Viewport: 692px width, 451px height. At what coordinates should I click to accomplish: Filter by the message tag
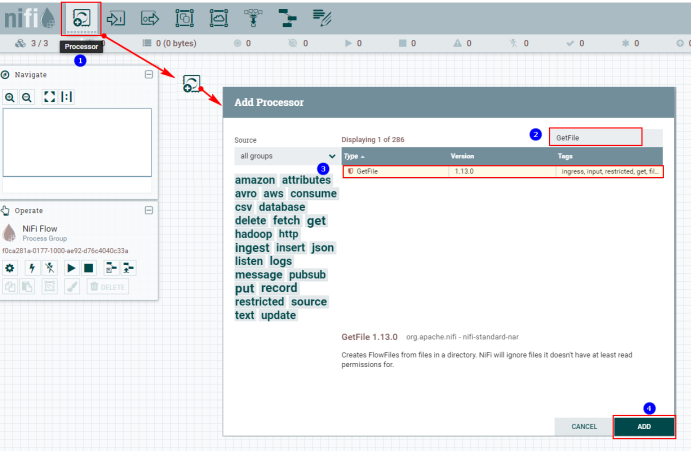[259, 274]
